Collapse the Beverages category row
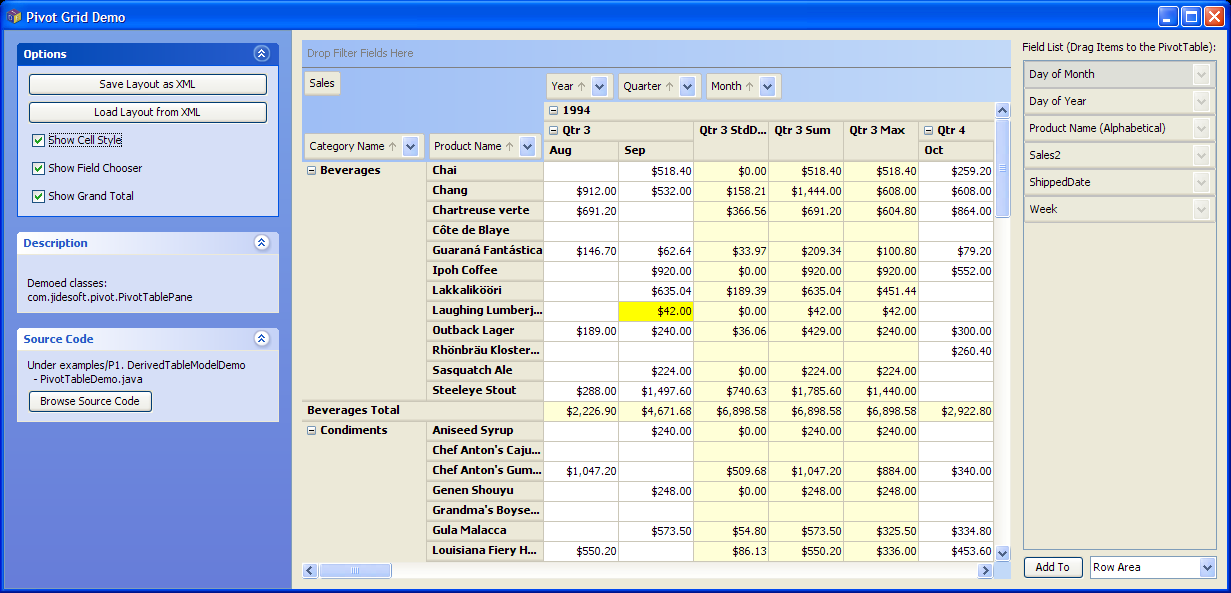This screenshot has width=1231, height=593. pos(311,171)
